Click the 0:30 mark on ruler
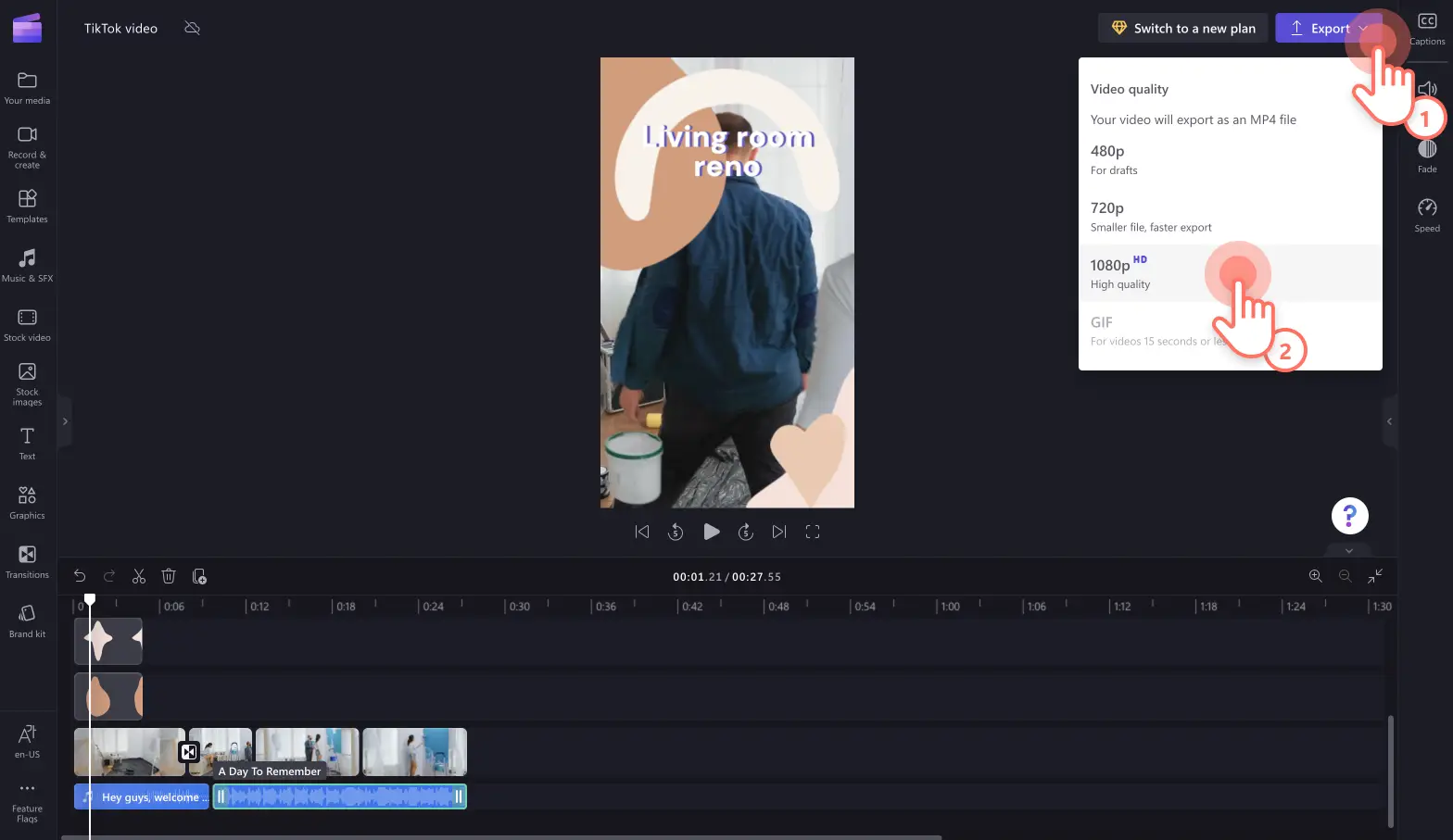Image resolution: width=1453 pixels, height=840 pixels. (520, 607)
